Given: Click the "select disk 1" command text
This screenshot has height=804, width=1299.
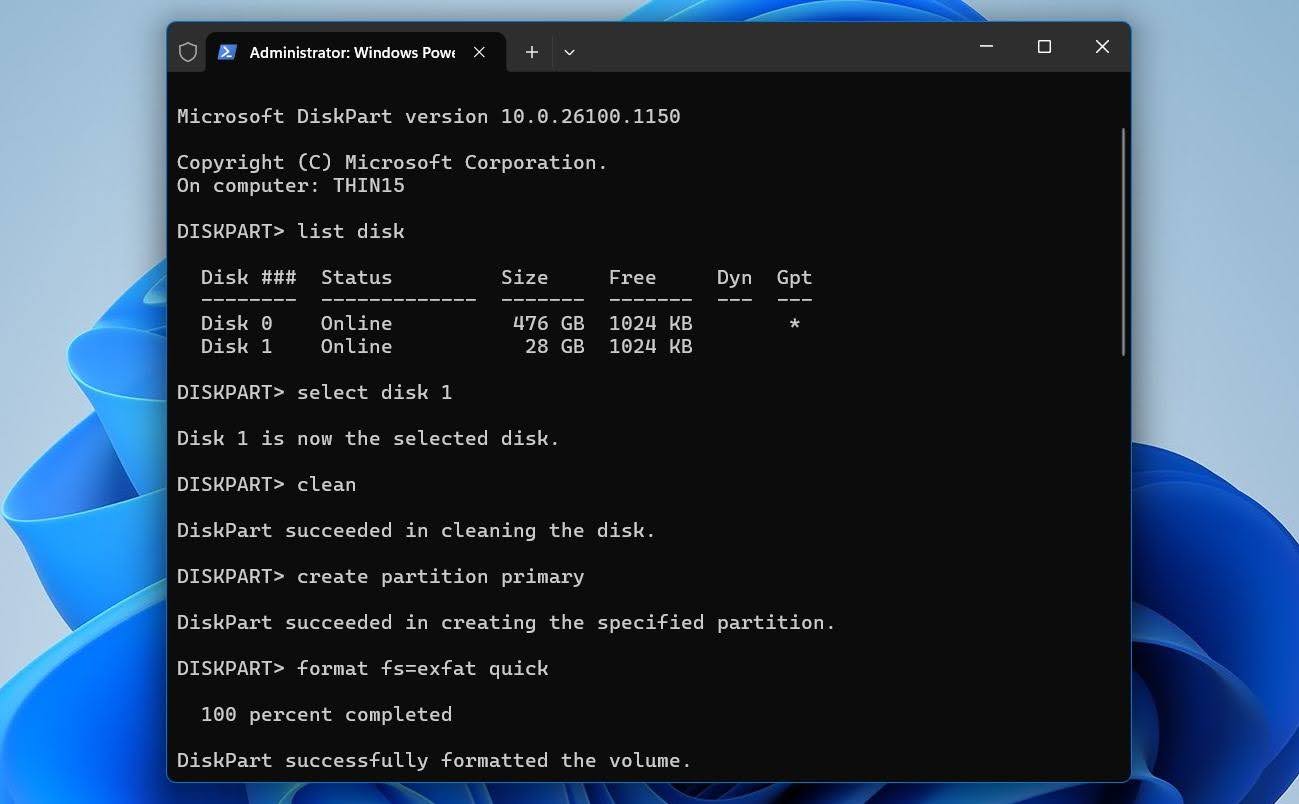Looking at the screenshot, I should (x=375, y=392).
